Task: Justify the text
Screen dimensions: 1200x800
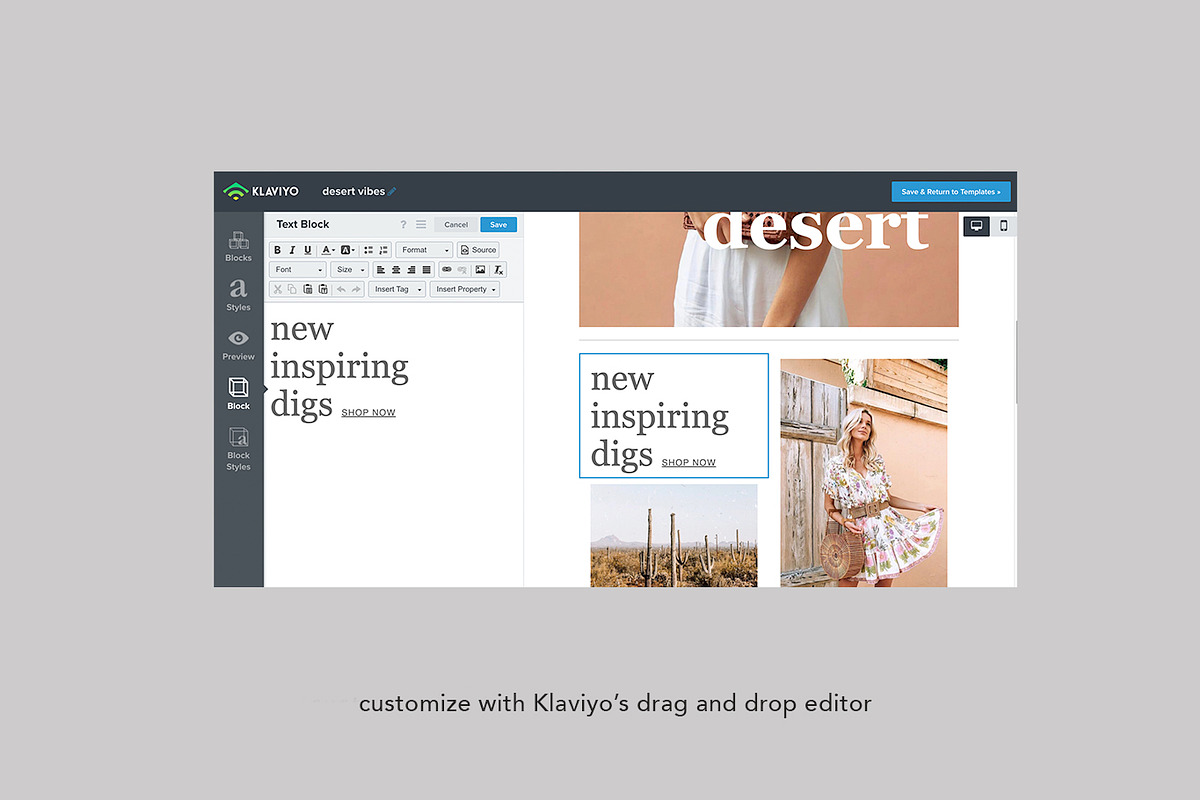Action: click(x=426, y=270)
